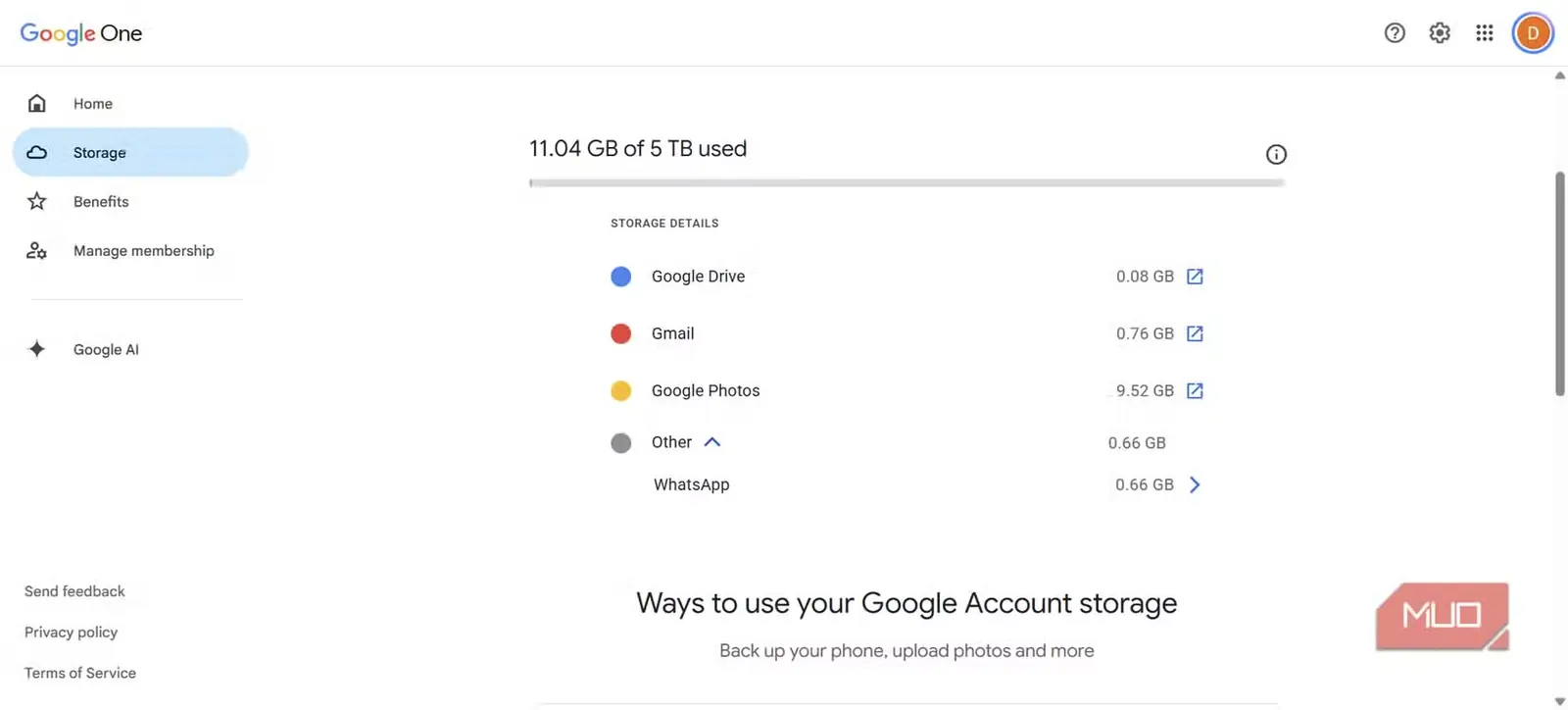Click the yellow Google Photos color dot
The image size is (1568, 710).
pyautogui.click(x=621, y=390)
